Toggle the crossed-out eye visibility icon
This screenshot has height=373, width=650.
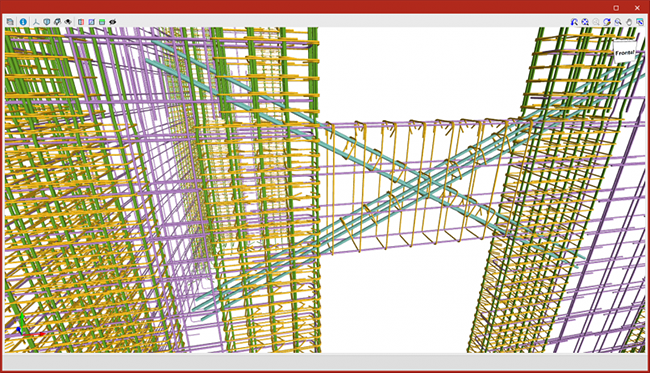(112, 22)
